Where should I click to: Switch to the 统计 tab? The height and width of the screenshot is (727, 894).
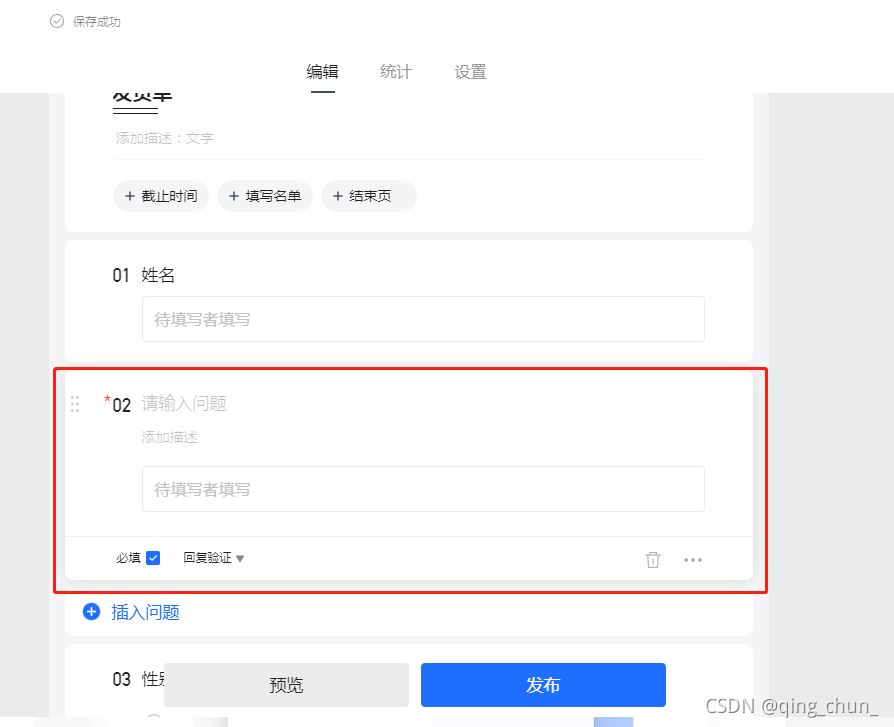pyautogui.click(x=396, y=72)
